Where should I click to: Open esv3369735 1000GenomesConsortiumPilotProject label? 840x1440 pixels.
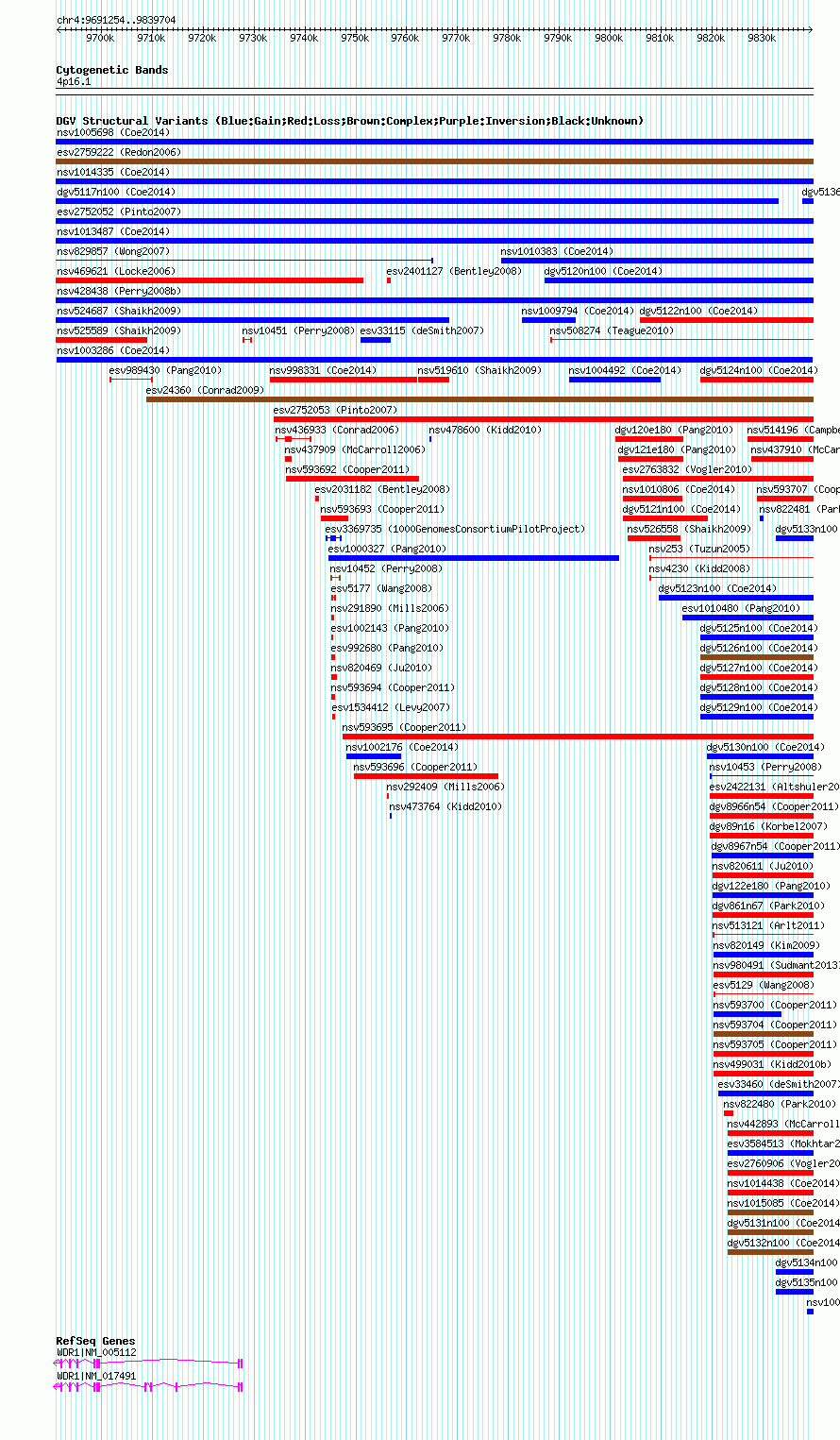[x=456, y=529]
